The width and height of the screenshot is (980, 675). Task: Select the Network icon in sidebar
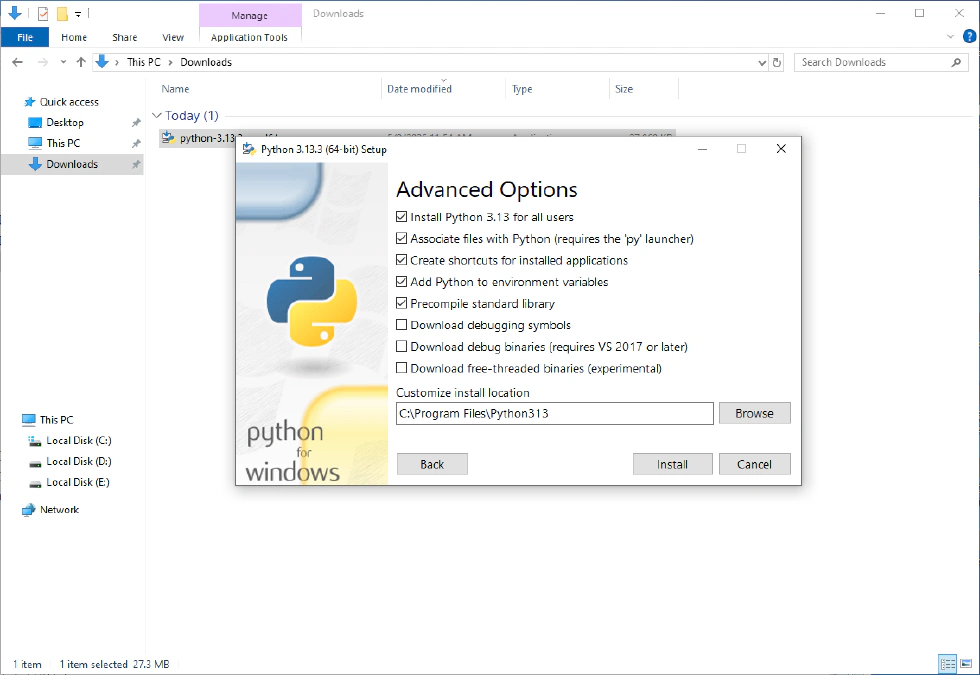tap(28, 510)
